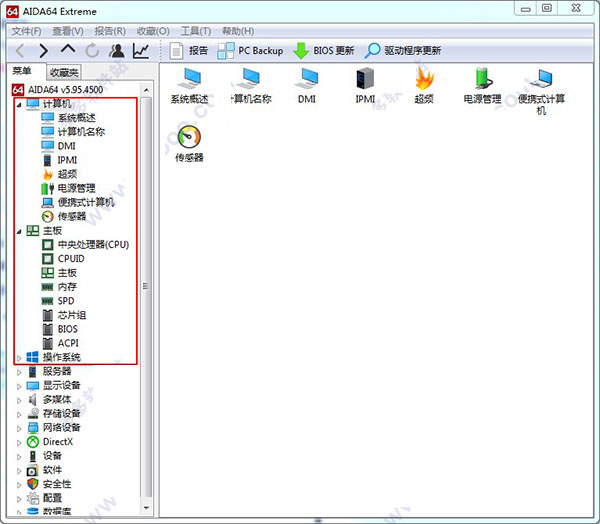The image size is (600, 524).
Task: Open the 传感器 gauge icon in right pane
Action: [189, 144]
